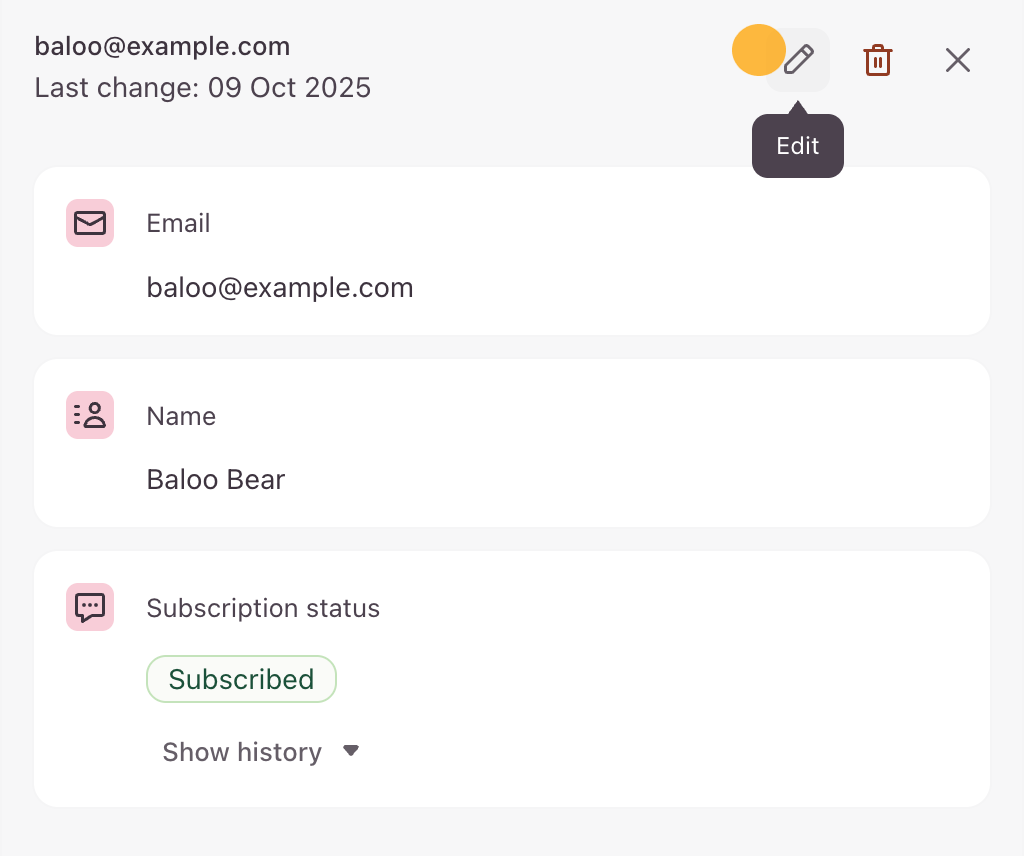The height and width of the screenshot is (856, 1026).
Task: Click the orange circle indicator
Action: click(x=757, y=50)
